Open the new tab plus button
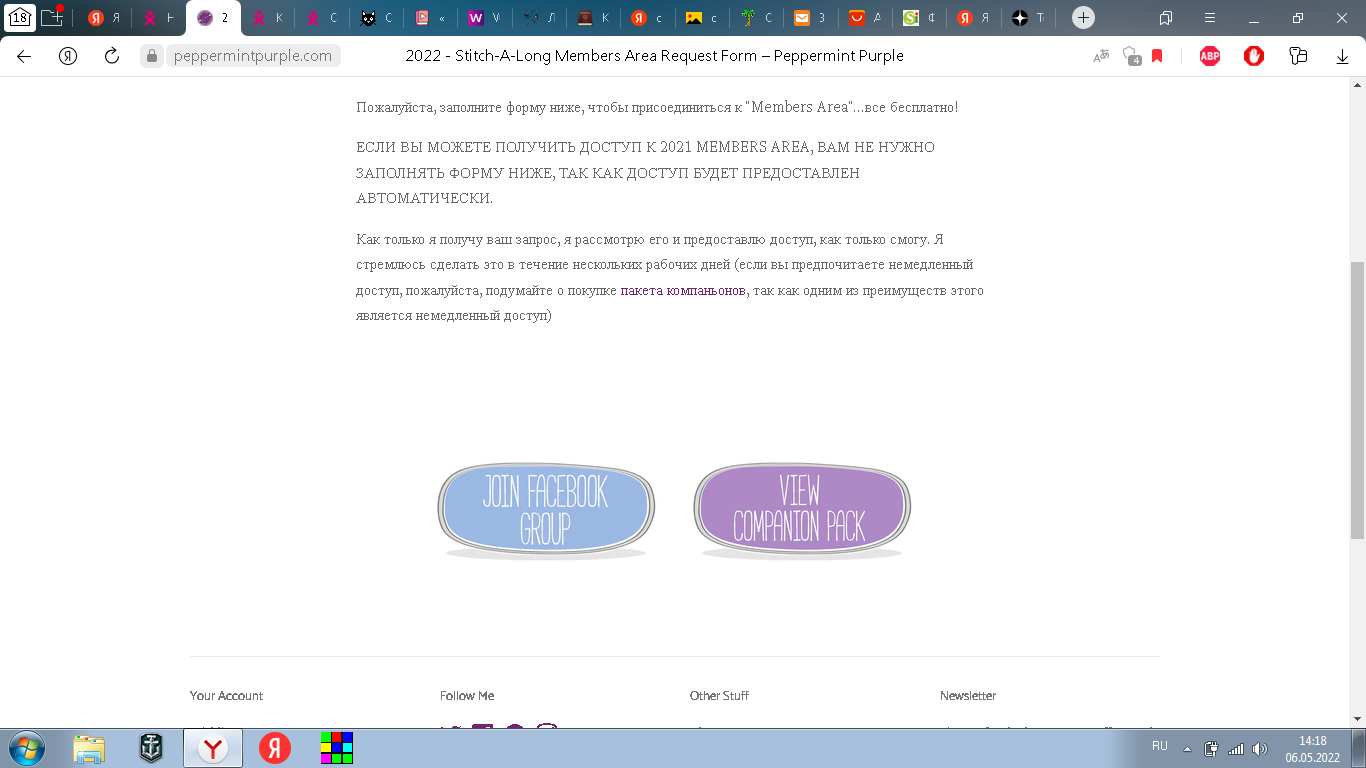Screen dimensions: 1366x768 coord(1083,18)
